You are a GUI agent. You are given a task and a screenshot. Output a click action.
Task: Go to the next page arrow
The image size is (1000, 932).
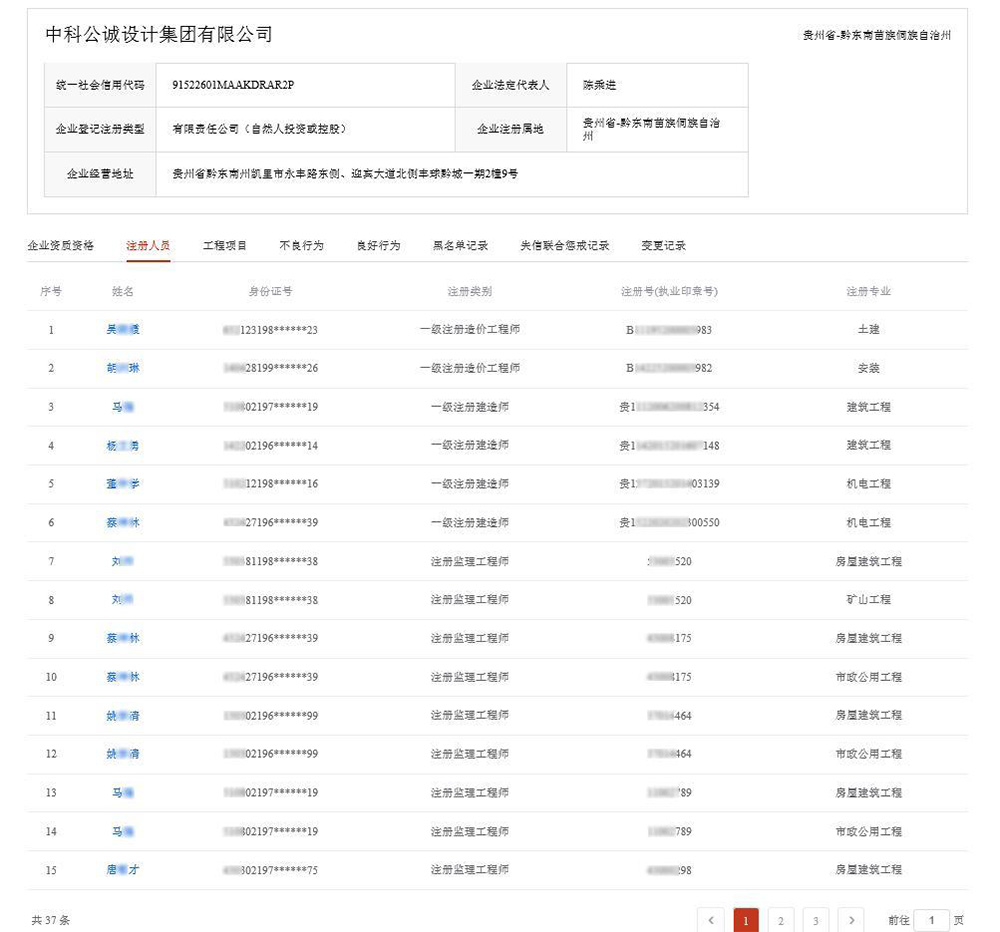pyautogui.click(x=850, y=920)
